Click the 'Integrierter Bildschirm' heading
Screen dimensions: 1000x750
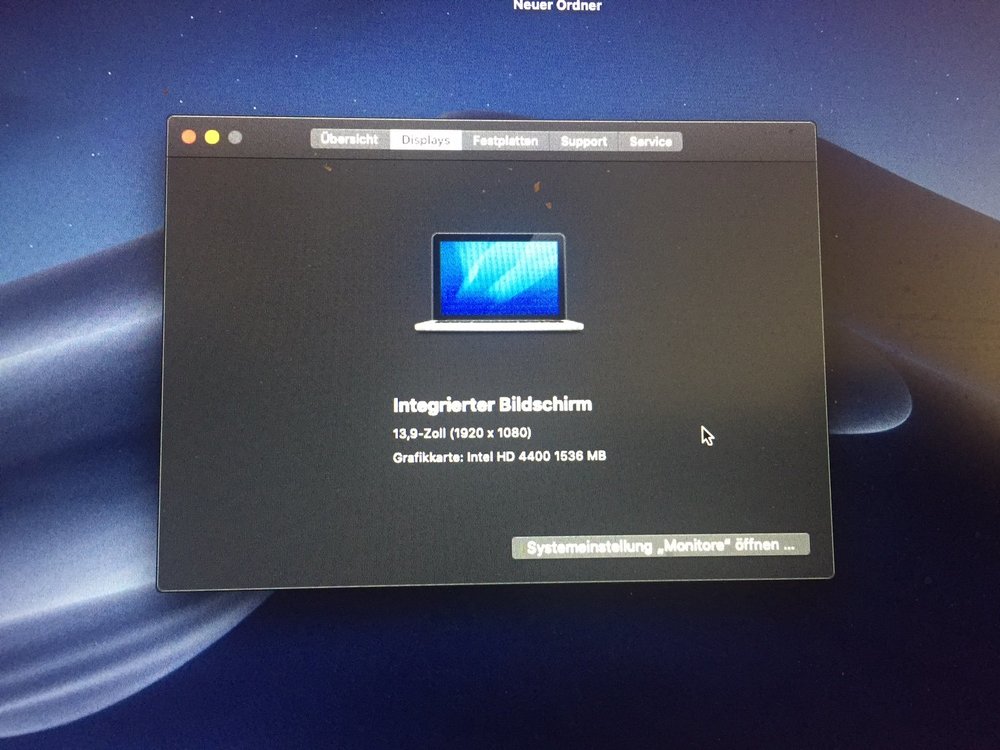[492, 405]
